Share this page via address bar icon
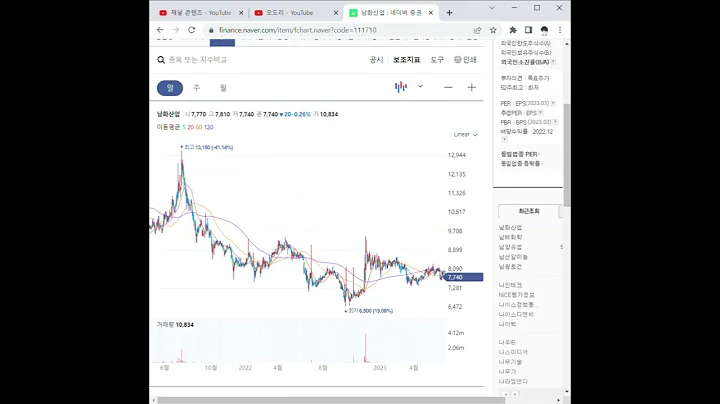This screenshot has height=404, width=720. tap(478, 30)
